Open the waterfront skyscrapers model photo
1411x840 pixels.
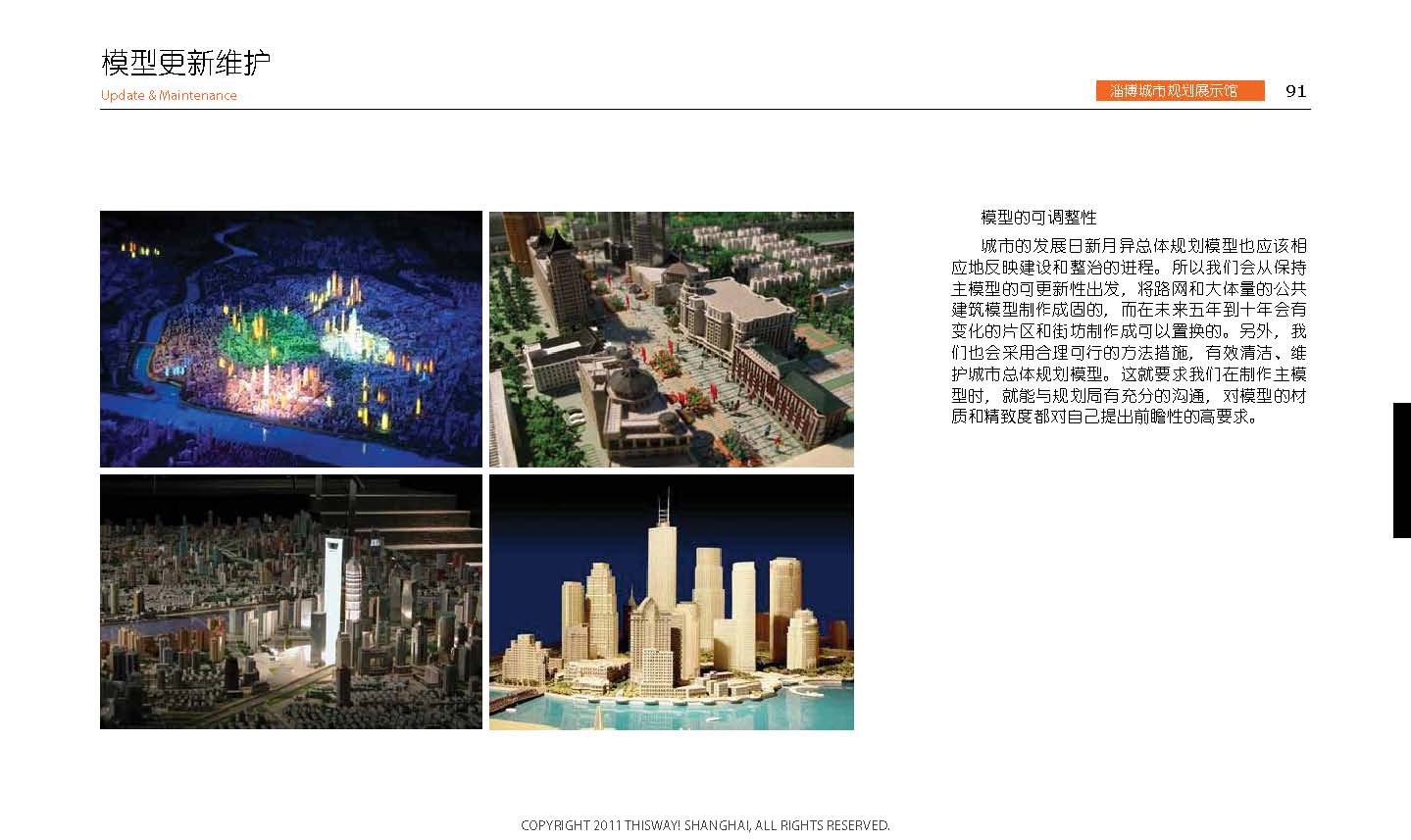pos(672,602)
